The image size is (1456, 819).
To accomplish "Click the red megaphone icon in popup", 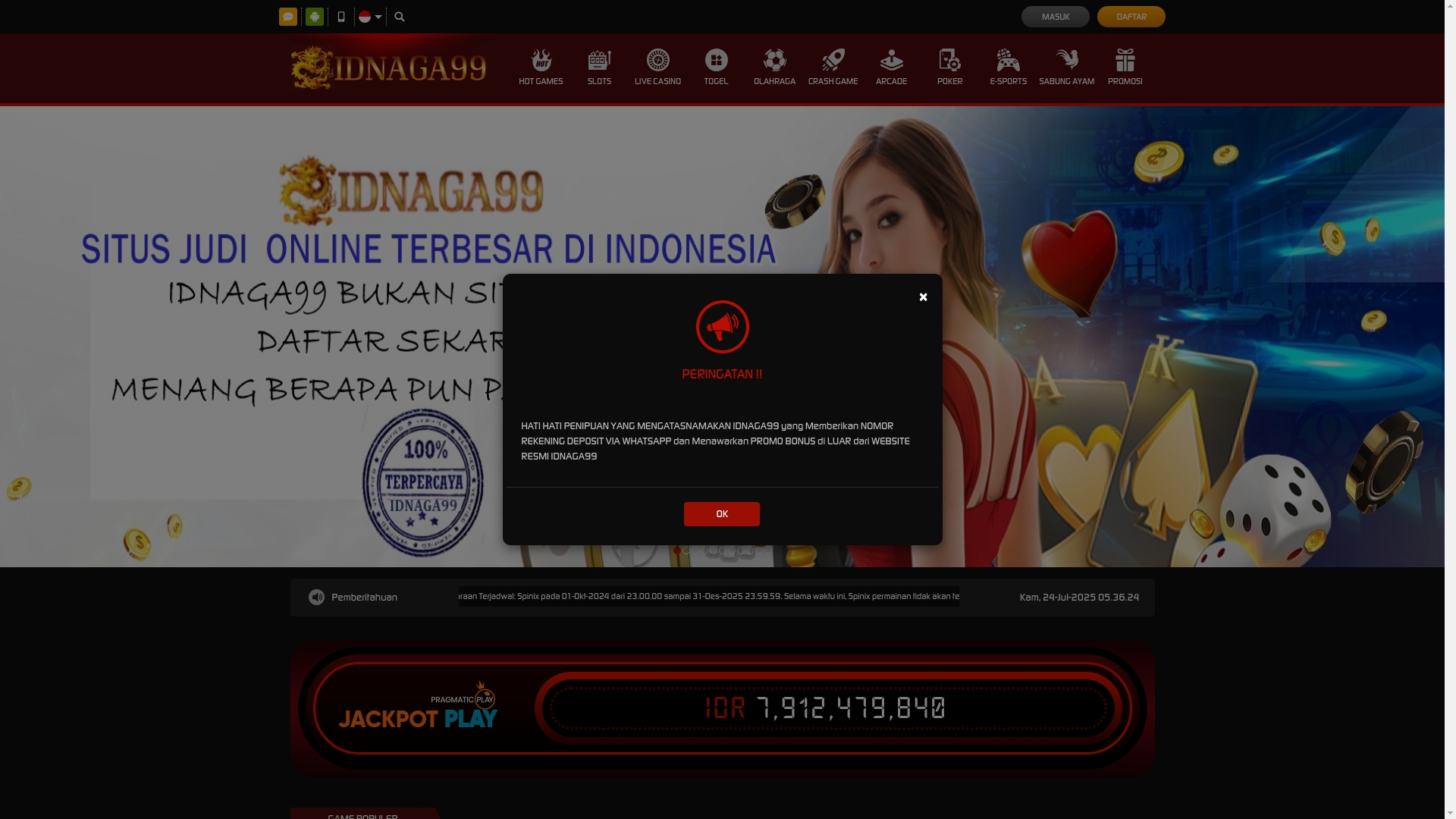I will (x=722, y=327).
